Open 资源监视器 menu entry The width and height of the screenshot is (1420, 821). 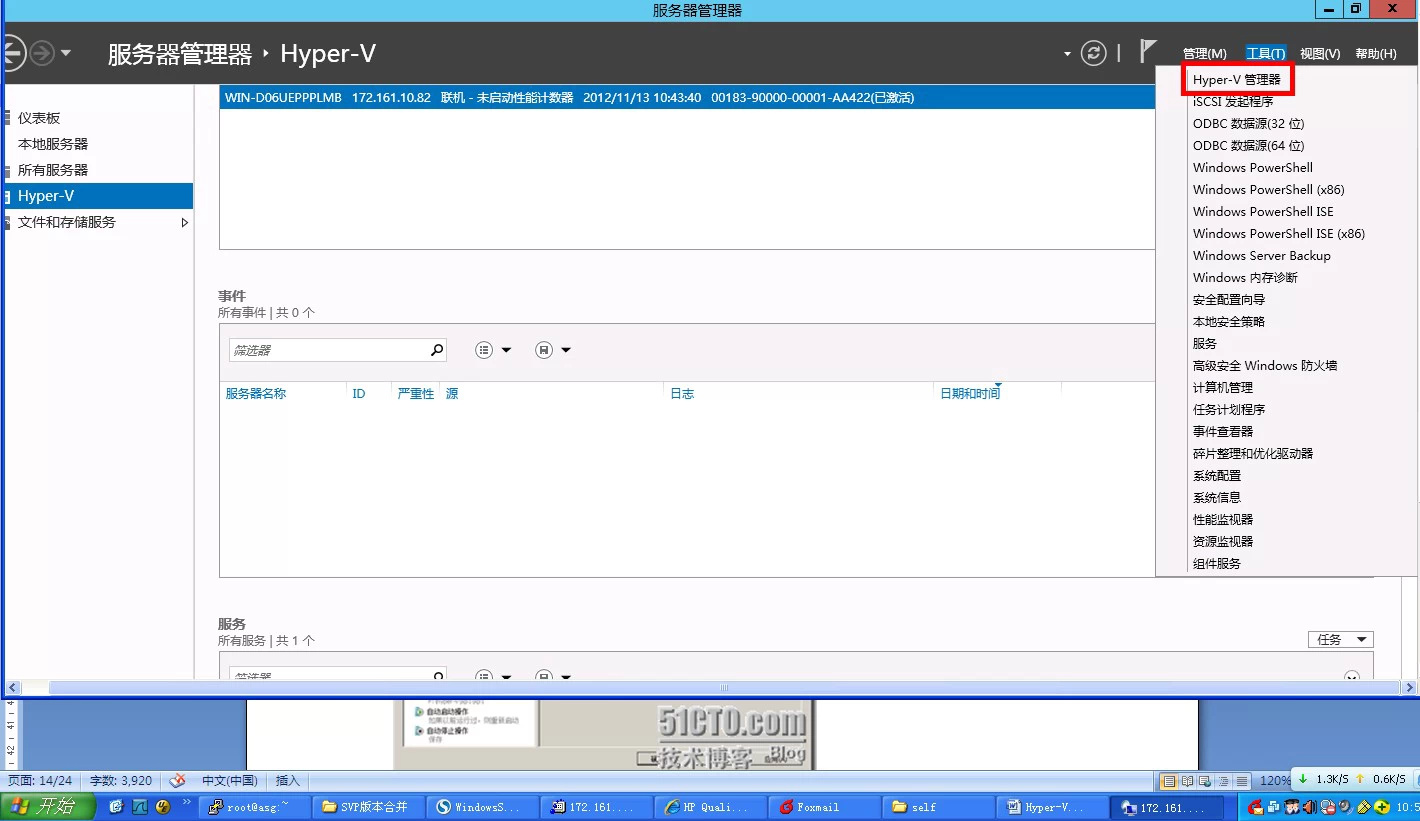[x=1223, y=542]
